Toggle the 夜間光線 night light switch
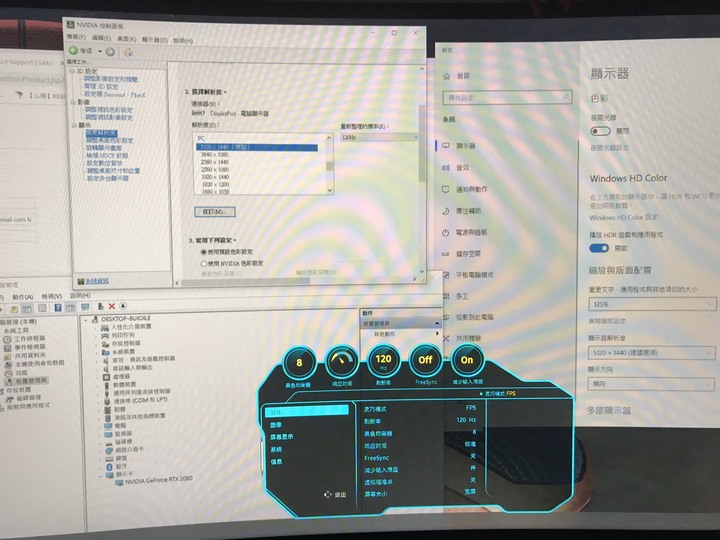The height and width of the screenshot is (540, 720). click(x=600, y=131)
